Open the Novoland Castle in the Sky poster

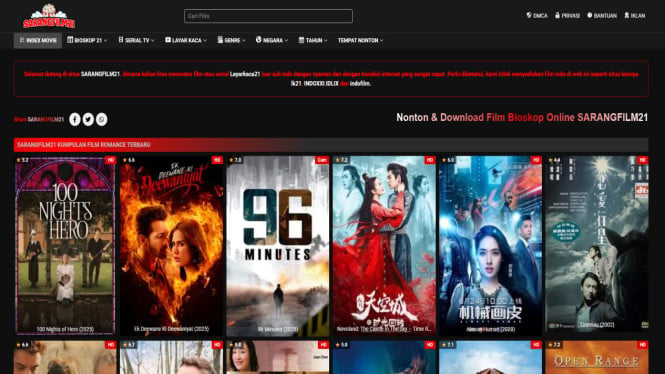(x=384, y=246)
